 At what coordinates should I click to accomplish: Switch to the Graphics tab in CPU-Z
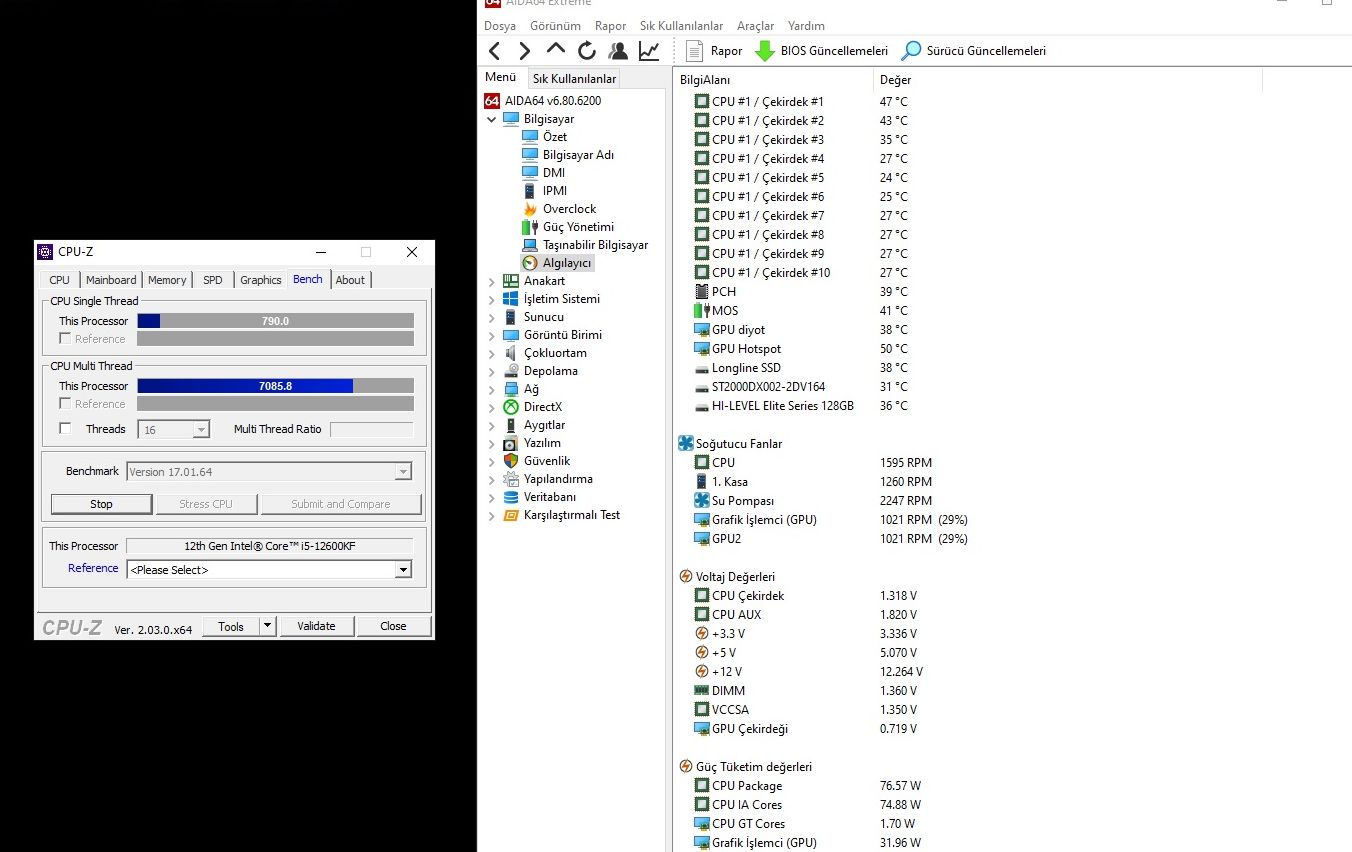click(x=261, y=280)
